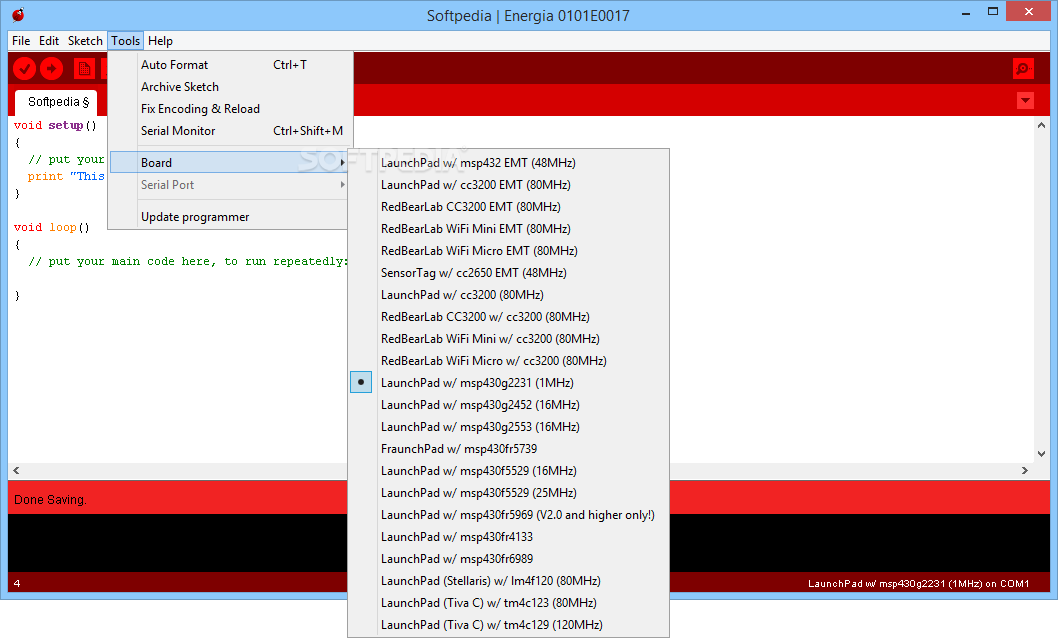The width and height of the screenshot is (1058, 638).
Task: Click the Upload arrow toolbar button
Action: (x=51, y=68)
